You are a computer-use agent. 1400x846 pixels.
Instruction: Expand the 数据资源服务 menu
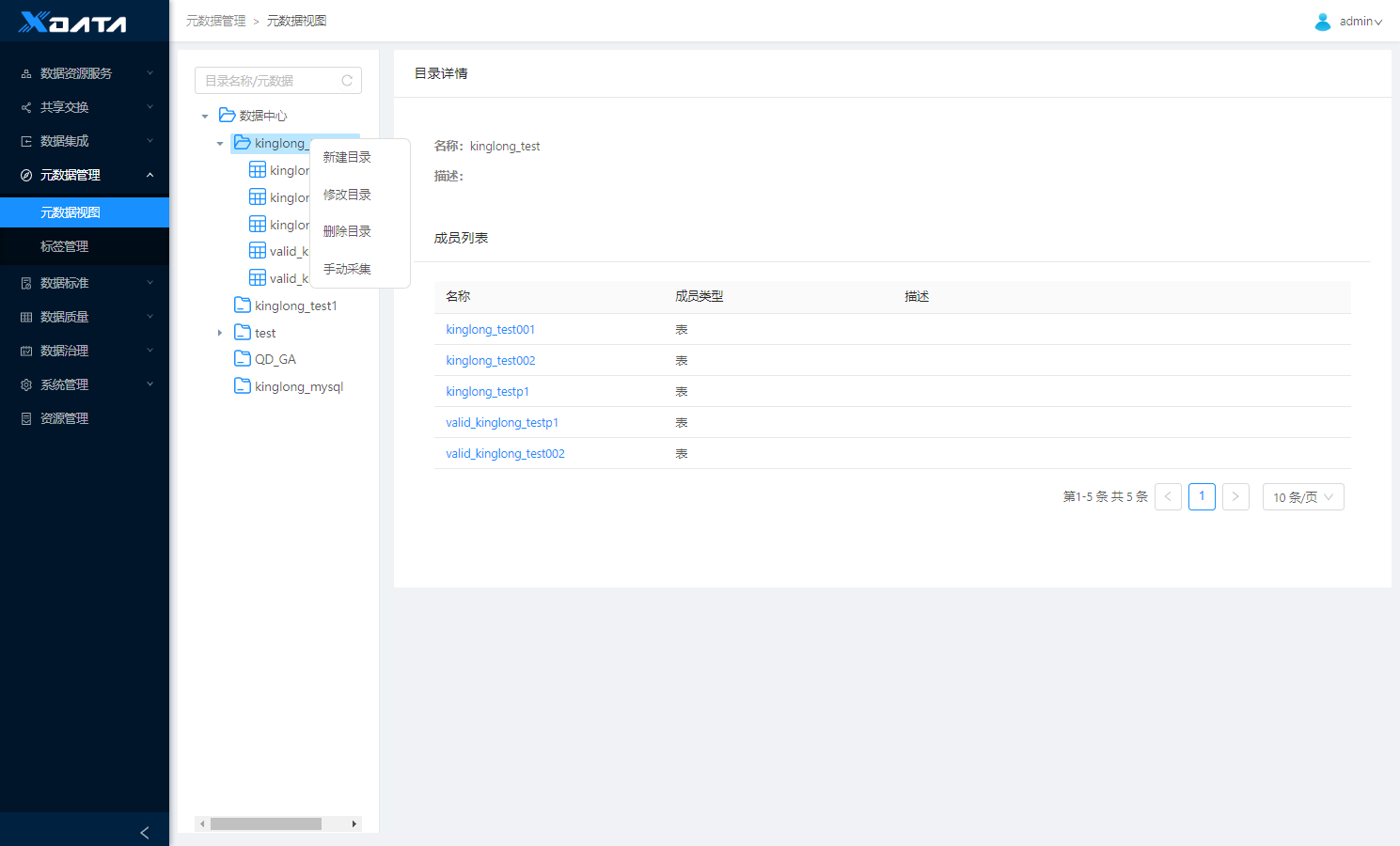[149, 73]
